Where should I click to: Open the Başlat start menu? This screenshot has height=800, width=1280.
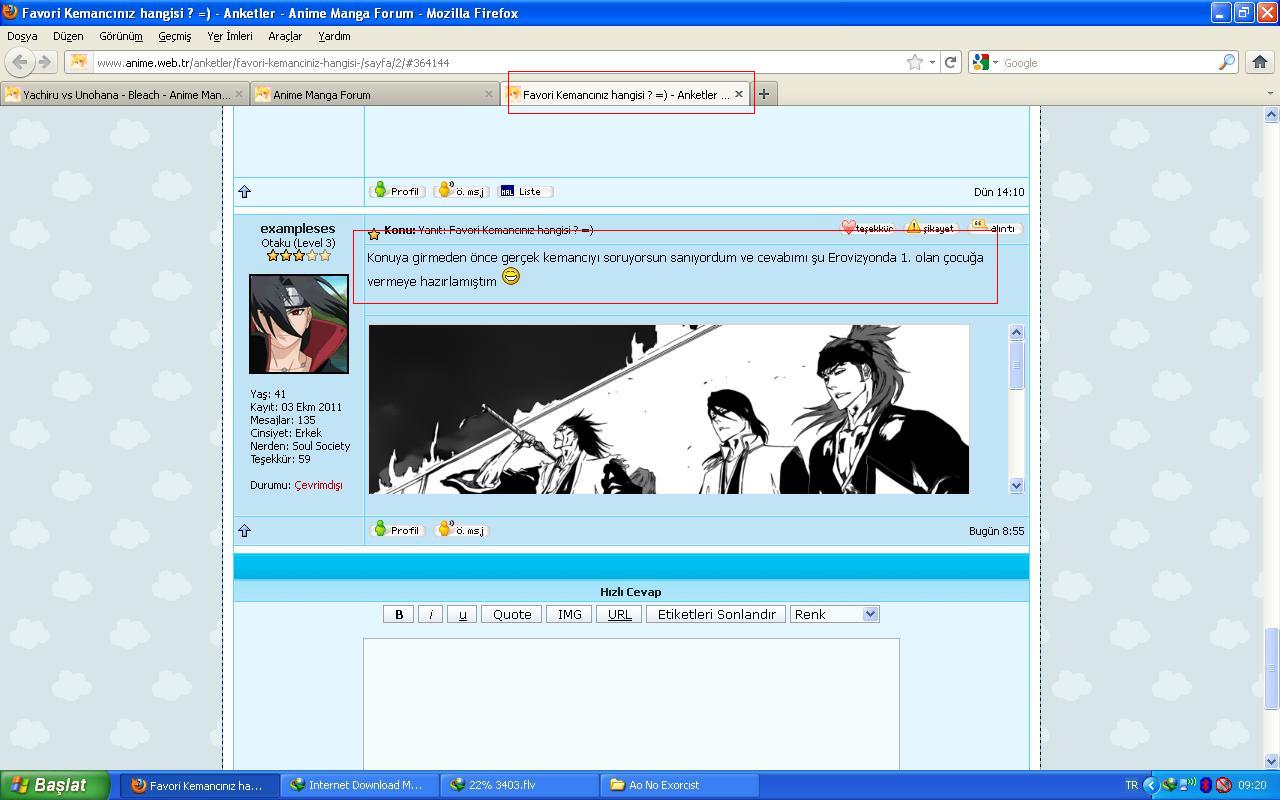point(55,785)
